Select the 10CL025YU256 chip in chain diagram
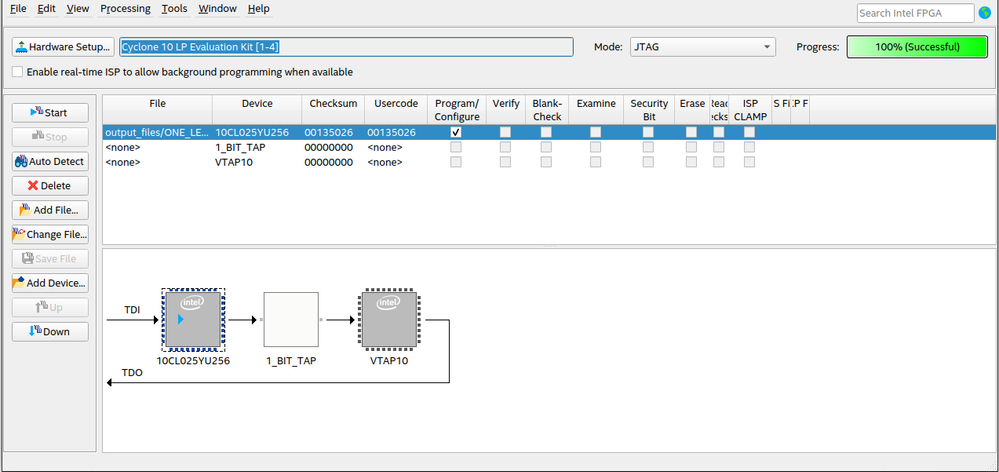Screen dimensions: 999x472 [193, 320]
